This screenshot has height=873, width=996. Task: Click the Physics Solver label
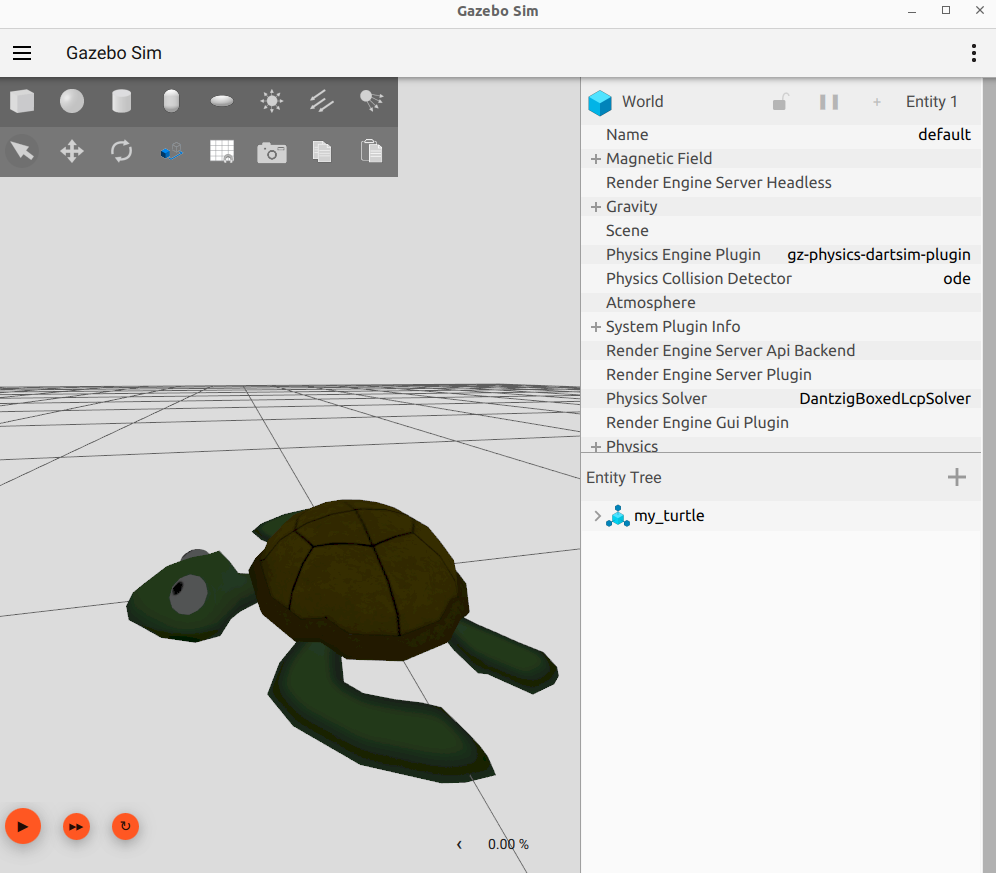pos(656,399)
